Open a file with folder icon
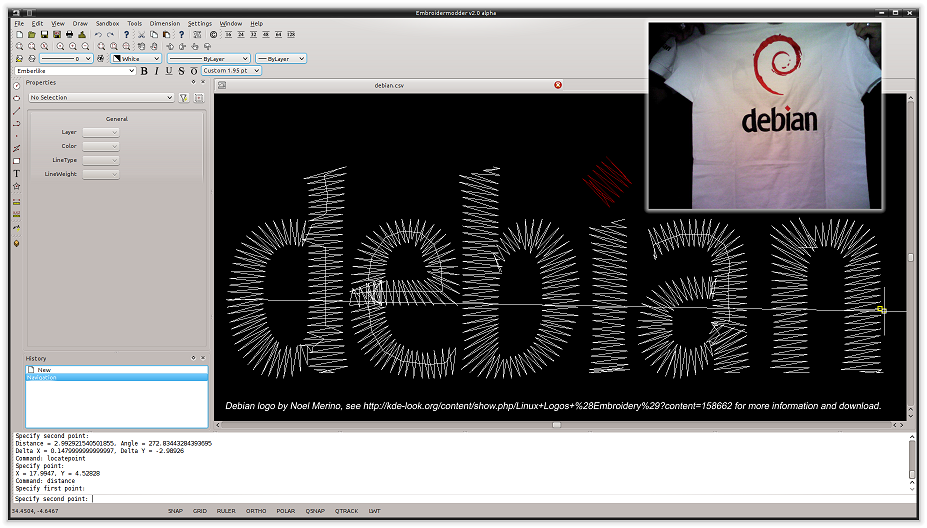The width and height of the screenshot is (927, 528). pyautogui.click(x=32, y=35)
